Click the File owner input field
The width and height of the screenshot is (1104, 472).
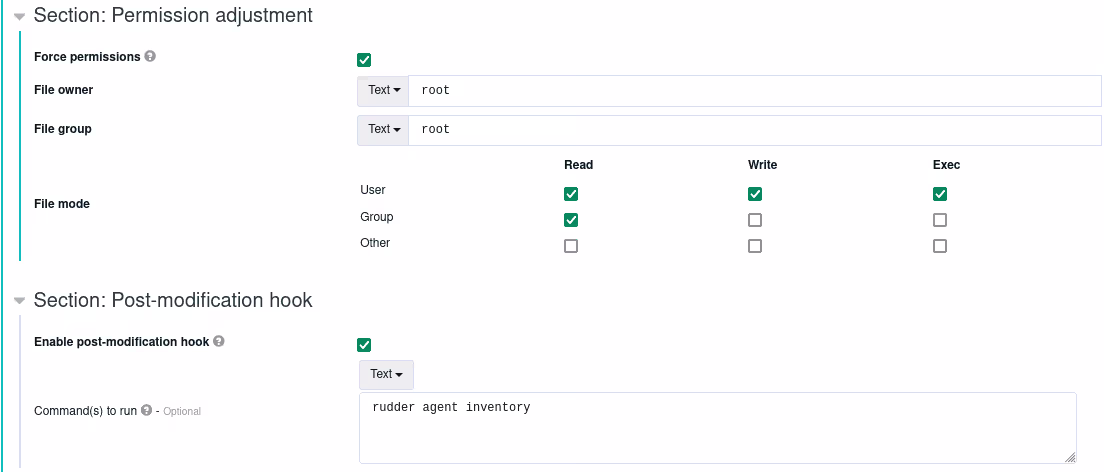coord(754,90)
